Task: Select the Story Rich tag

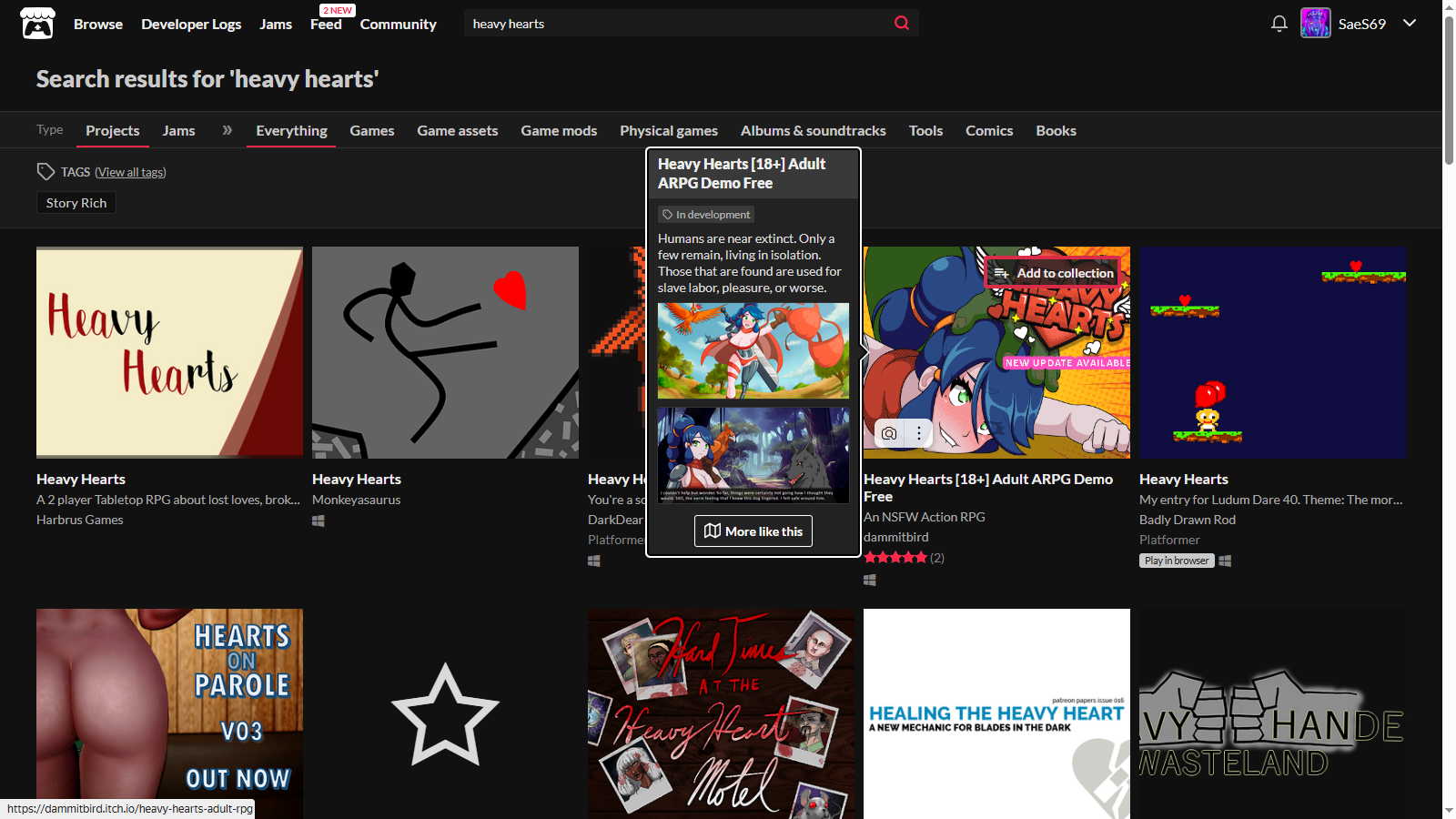Action: pyautogui.click(x=76, y=203)
